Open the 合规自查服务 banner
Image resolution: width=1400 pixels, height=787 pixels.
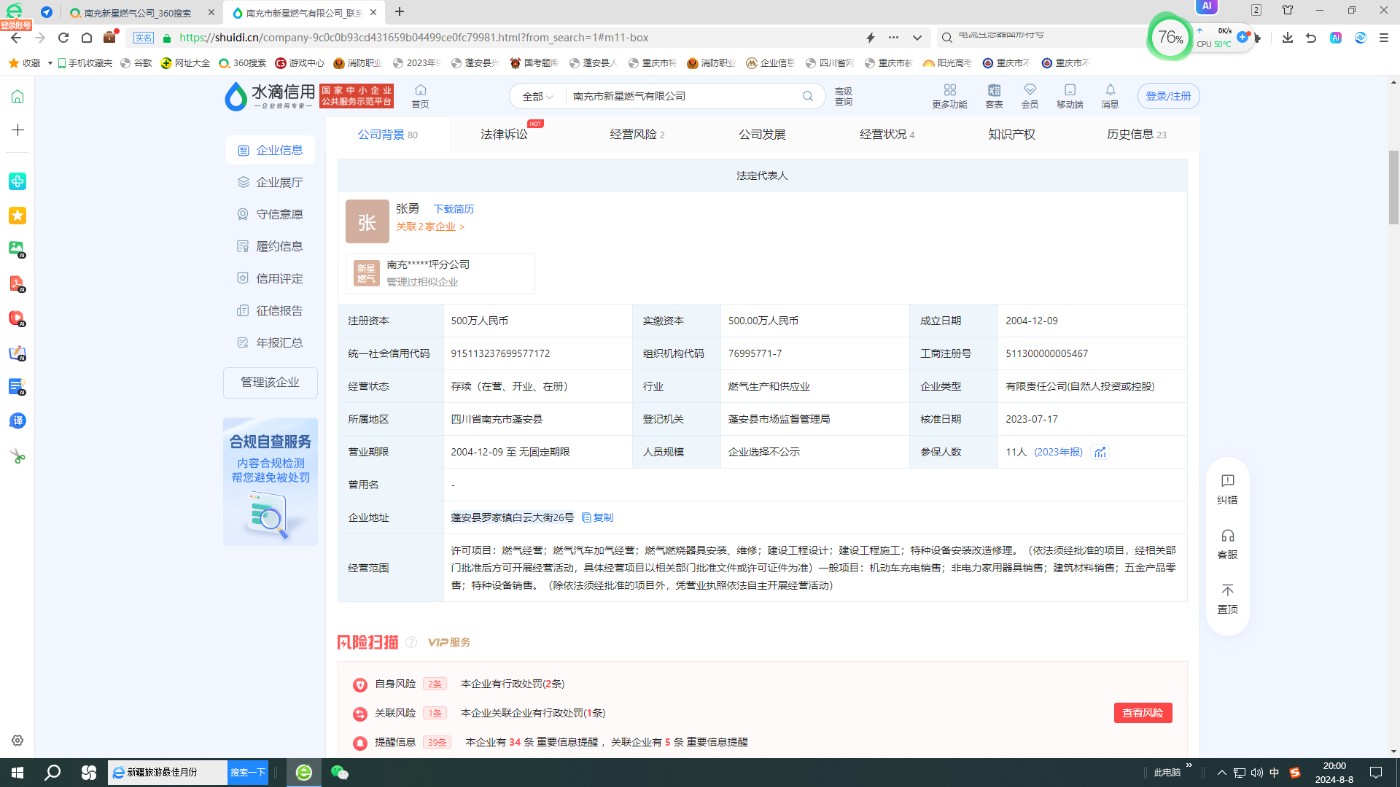point(270,482)
